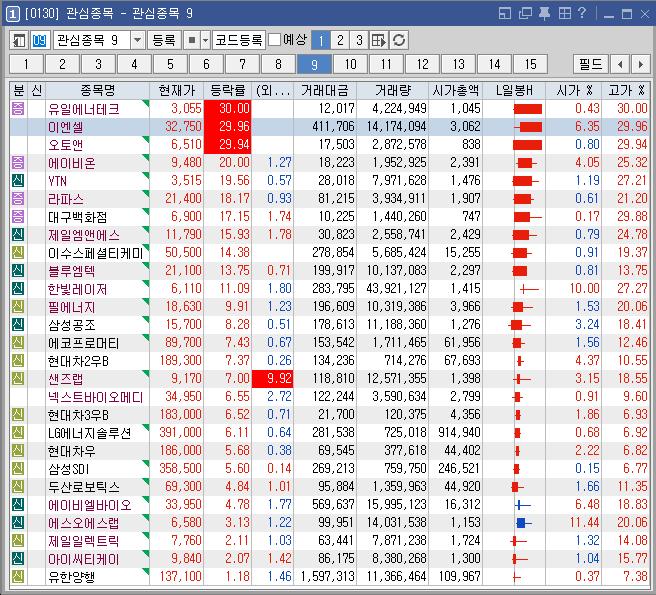This screenshot has height=595, width=656.
Task: Click the 신 badge in 삼성공조 row
Action: pyautogui.click(x=18, y=325)
